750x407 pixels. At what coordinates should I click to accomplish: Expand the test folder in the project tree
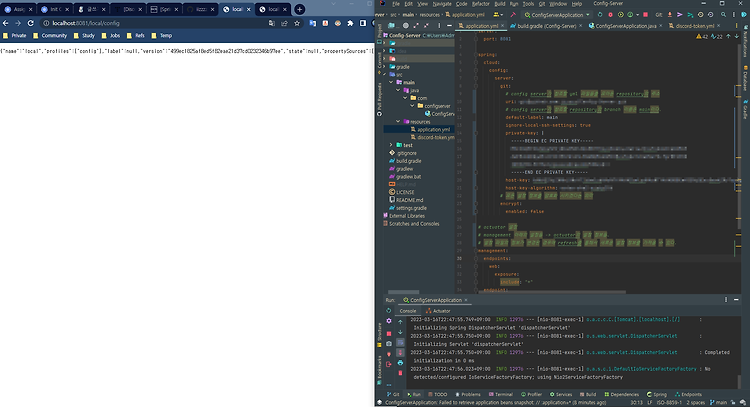click(x=391, y=145)
